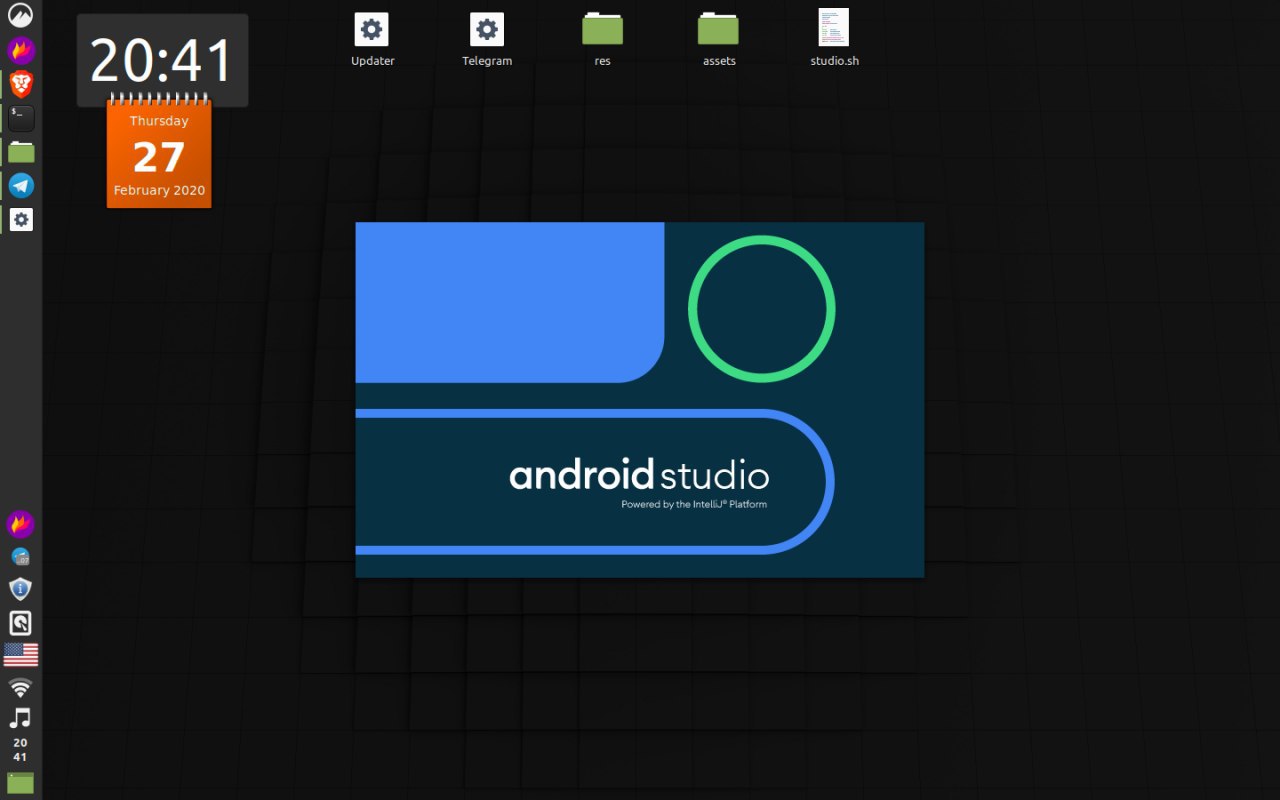
Task: Click the flame tray icon in the lower panel
Action: click(21, 524)
